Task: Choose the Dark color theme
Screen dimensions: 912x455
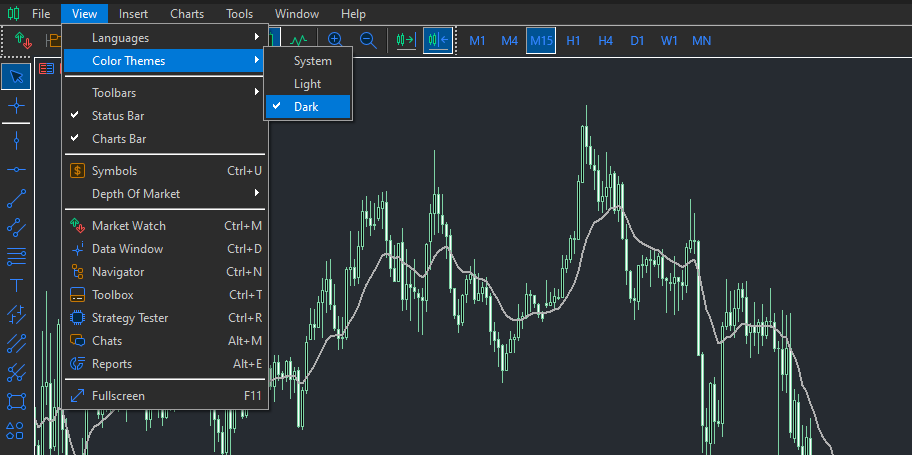Action: coord(308,106)
